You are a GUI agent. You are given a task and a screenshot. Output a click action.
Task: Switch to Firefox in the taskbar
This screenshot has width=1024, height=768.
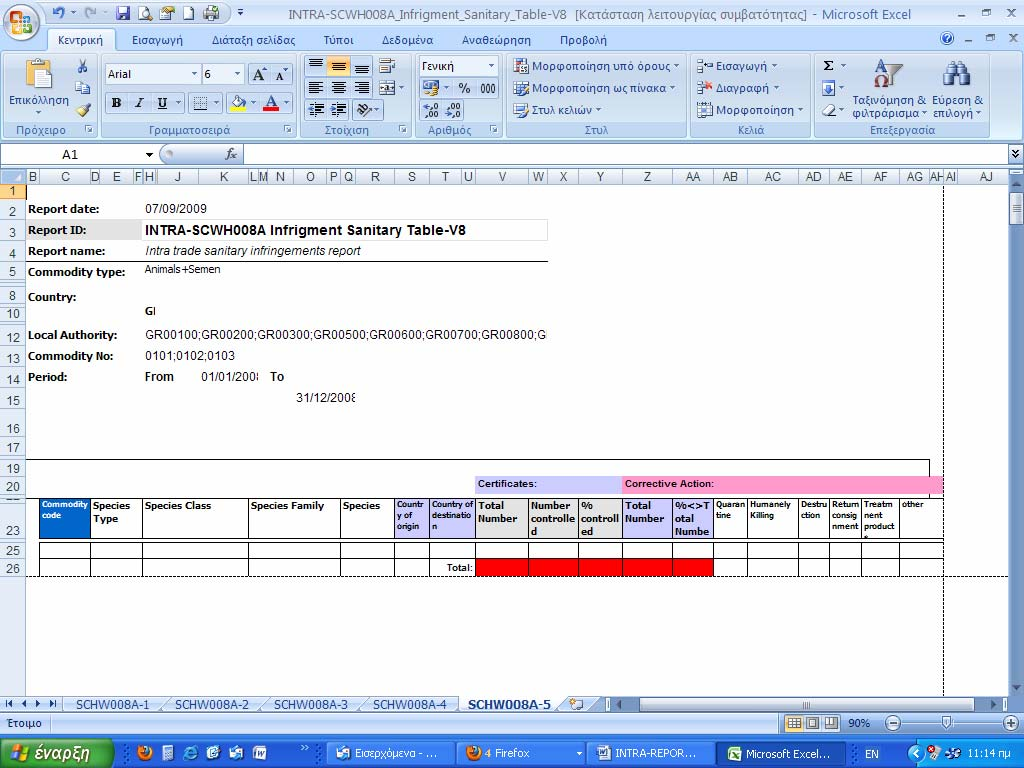(520, 753)
